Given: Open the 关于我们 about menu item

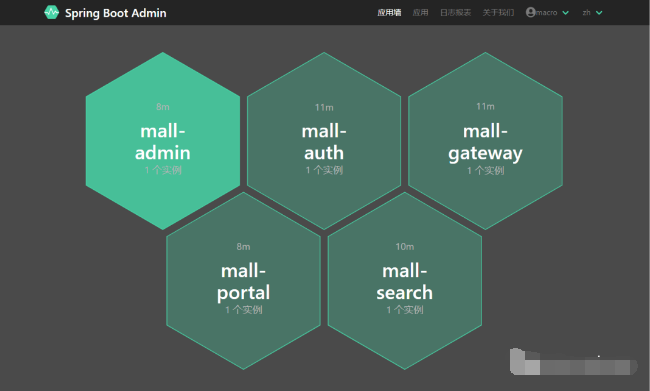Looking at the screenshot, I should pyautogui.click(x=498, y=12).
